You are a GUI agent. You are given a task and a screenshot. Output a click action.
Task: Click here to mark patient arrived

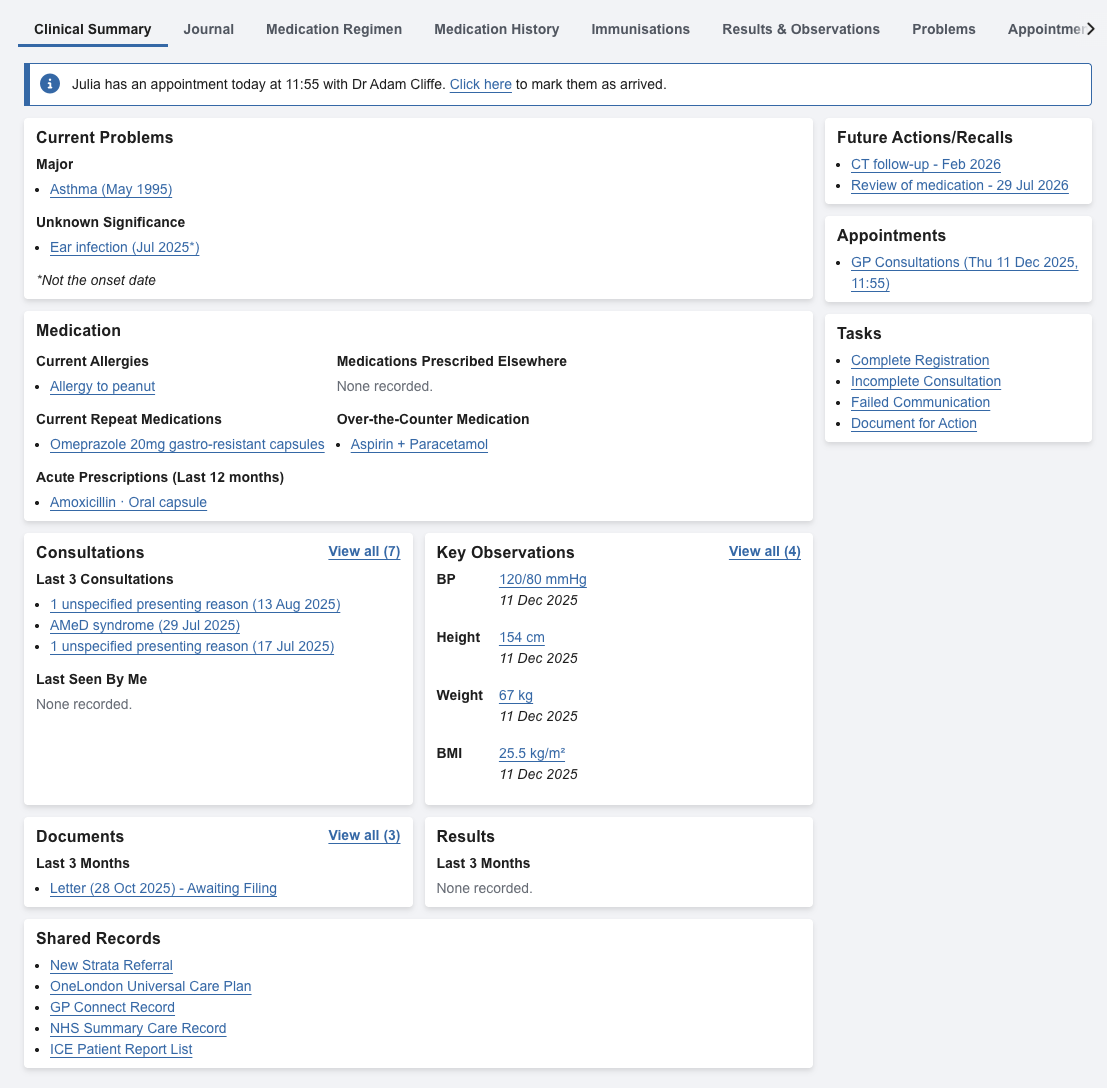(x=480, y=85)
